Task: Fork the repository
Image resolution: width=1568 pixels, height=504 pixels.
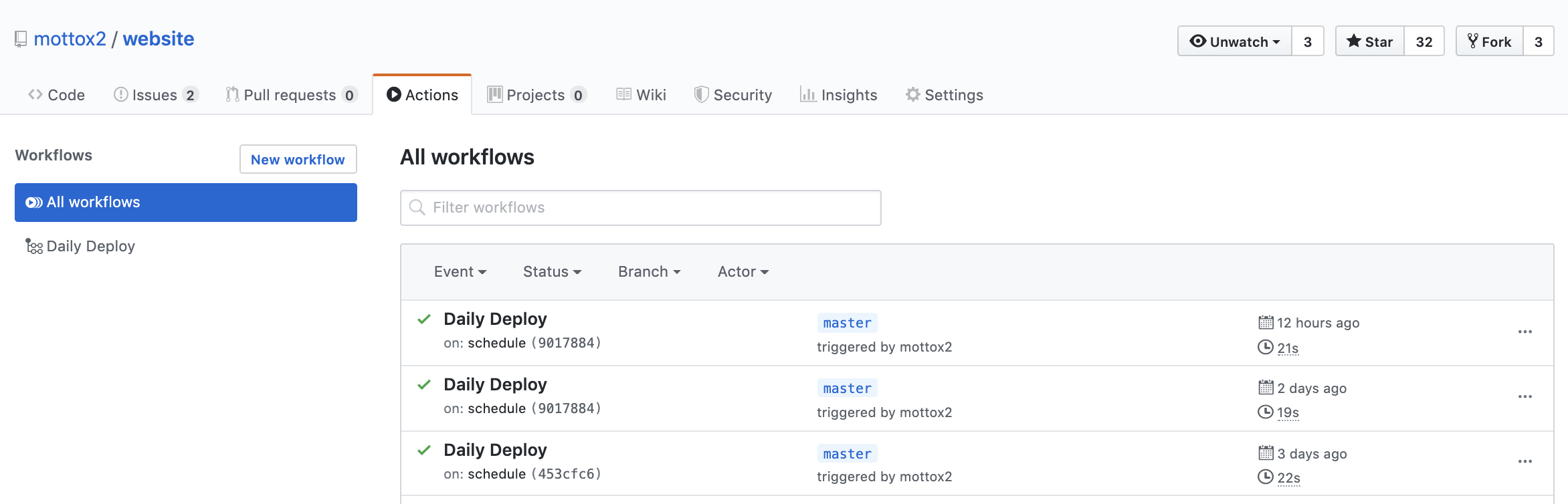Action: point(1490,41)
